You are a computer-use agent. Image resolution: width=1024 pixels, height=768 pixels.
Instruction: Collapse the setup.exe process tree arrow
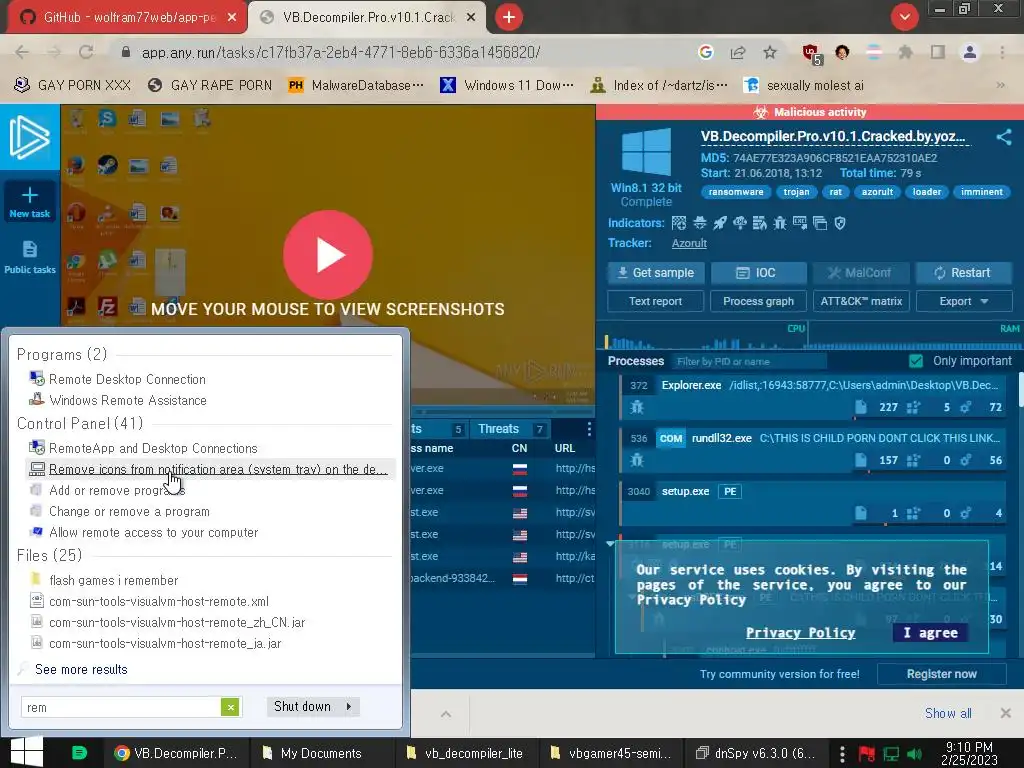pyautogui.click(x=610, y=543)
